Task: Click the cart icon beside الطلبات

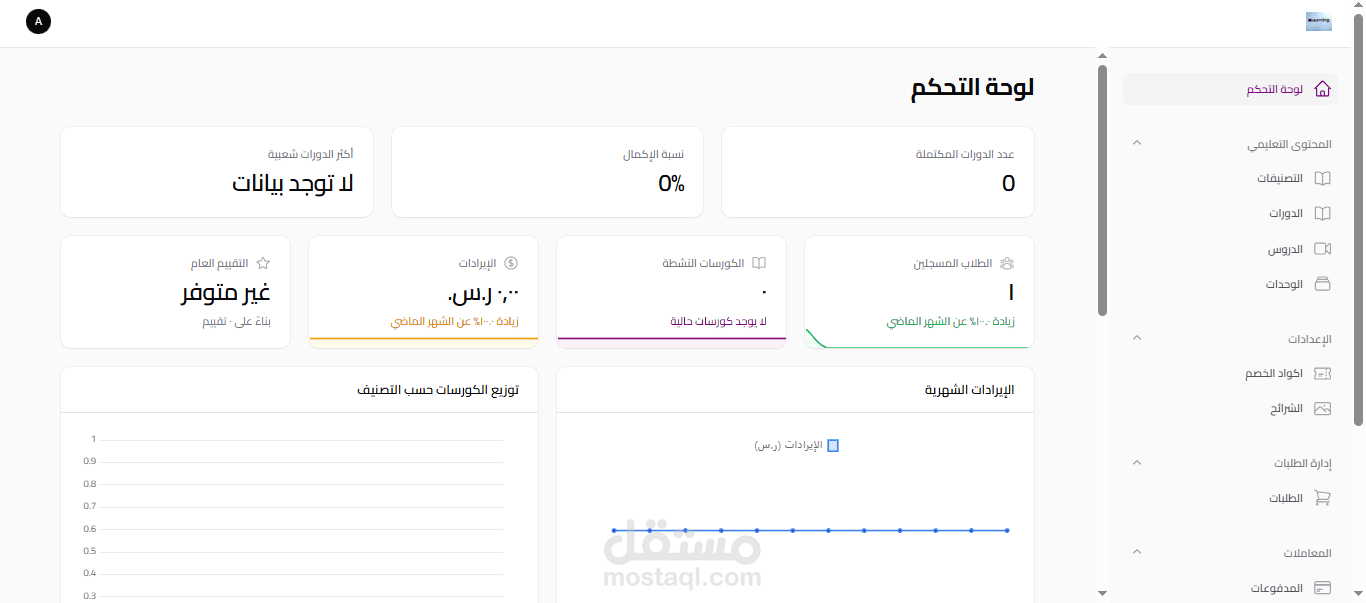Action: click(1322, 497)
